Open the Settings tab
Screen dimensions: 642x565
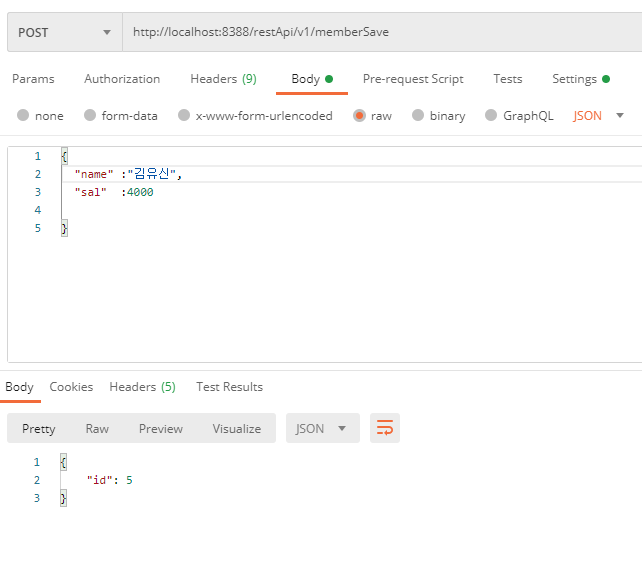pos(581,79)
